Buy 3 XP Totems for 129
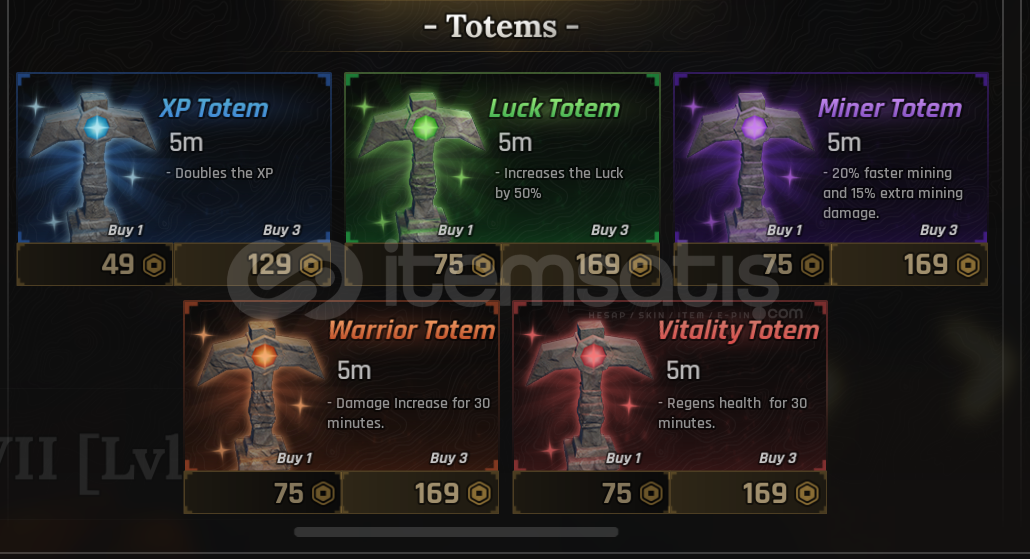This screenshot has height=559, width=1030. coord(252,265)
